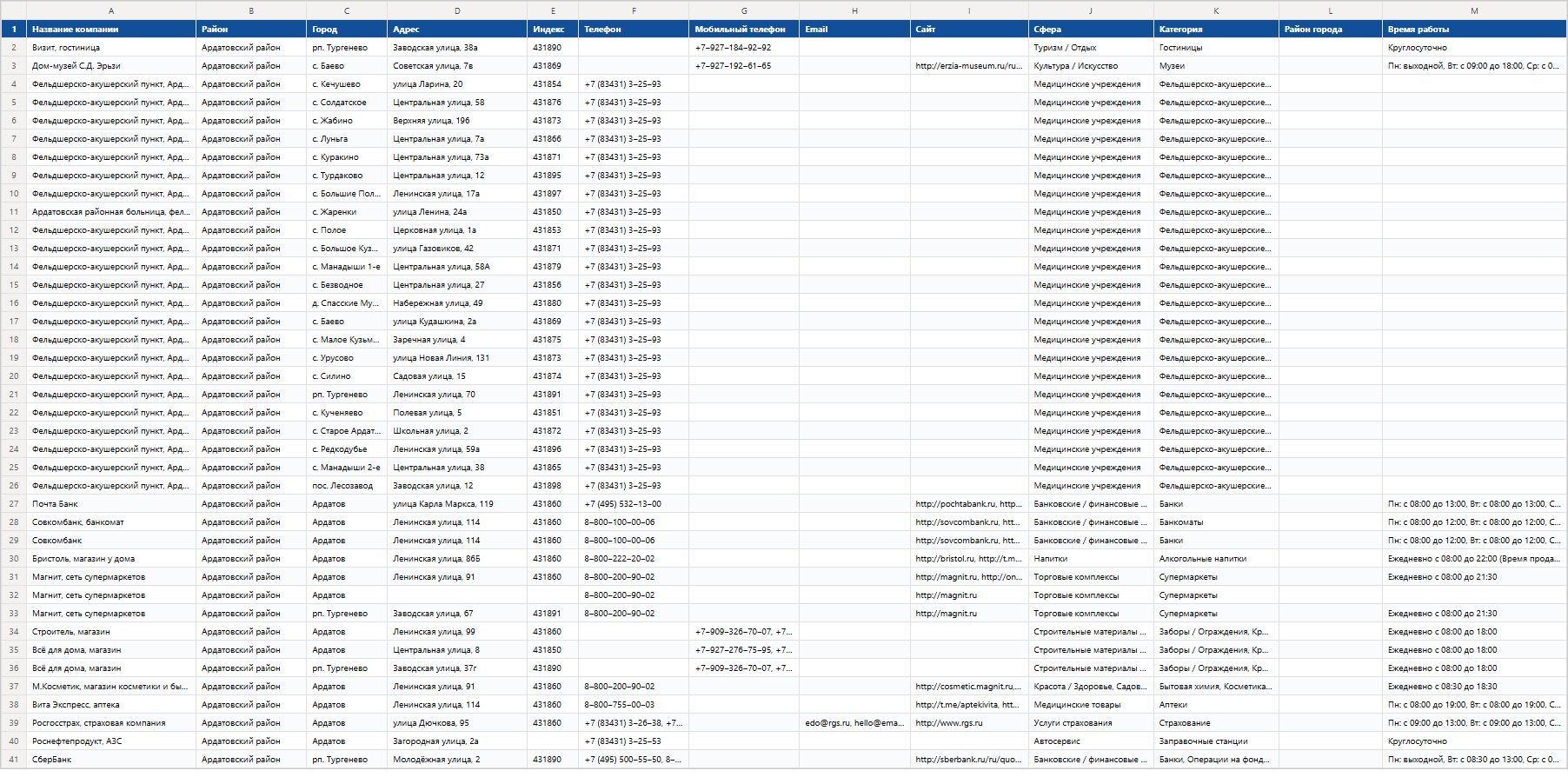This screenshot has width=1568, height=784.
Task: Click the 'http://www.rgs.ru' website cell
Action: (969, 723)
